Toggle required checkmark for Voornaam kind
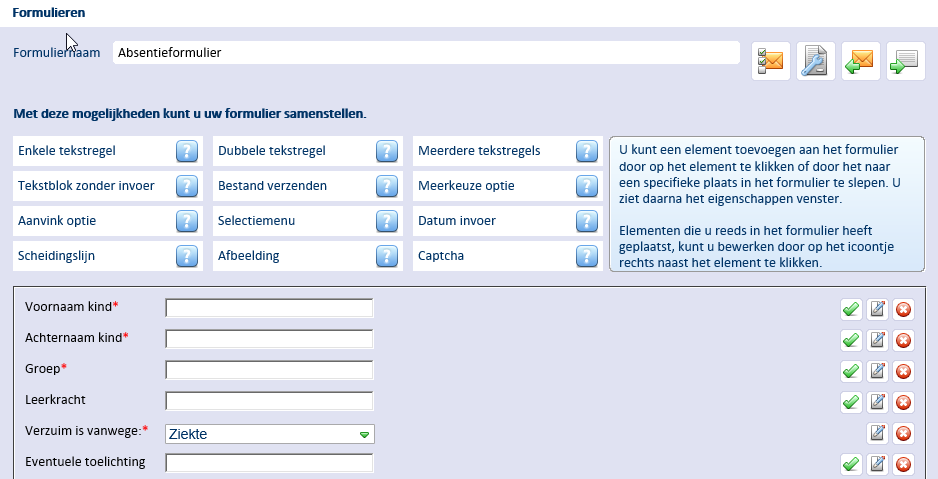938x479 pixels. pos(851,309)
